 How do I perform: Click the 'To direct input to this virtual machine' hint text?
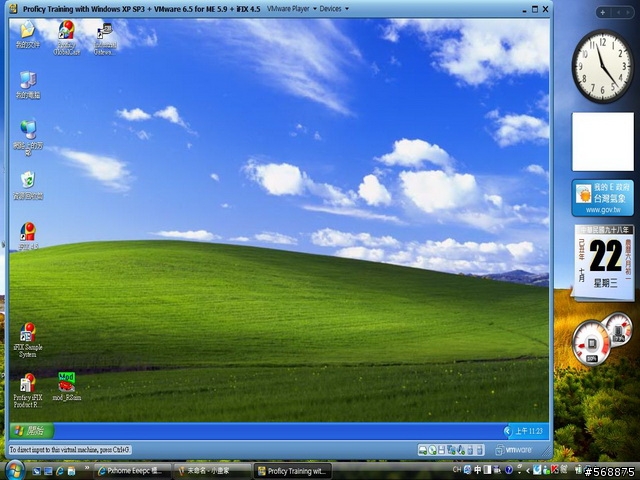tap(70, 450)
